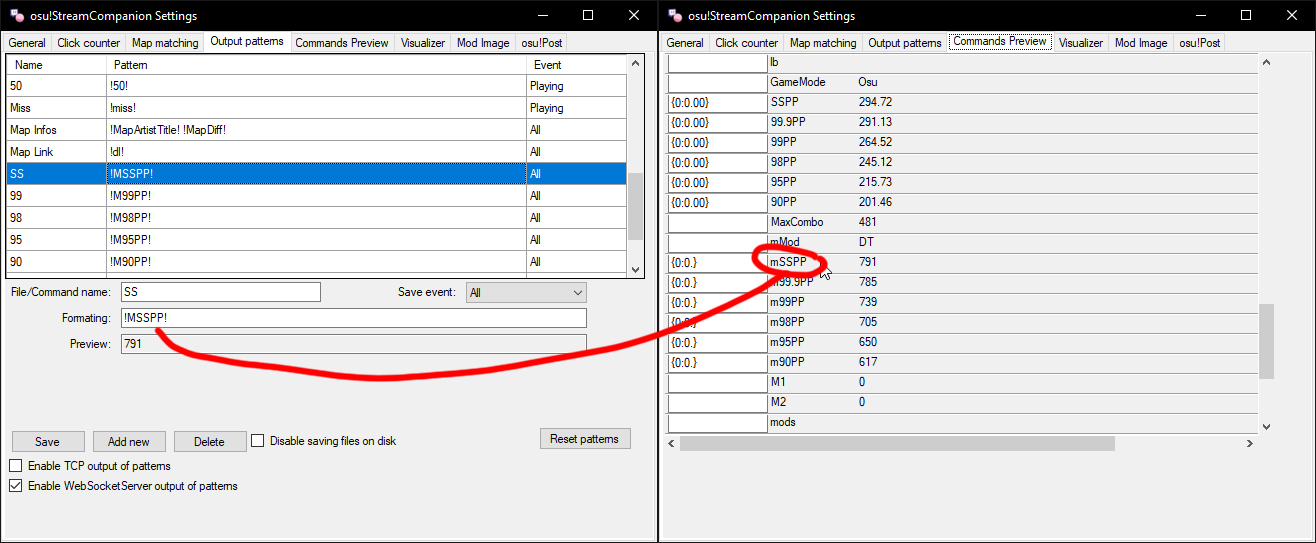The image size is (1316, 543).
Task: Click the Event column header in the pattern list
Action: click(547, 64)
